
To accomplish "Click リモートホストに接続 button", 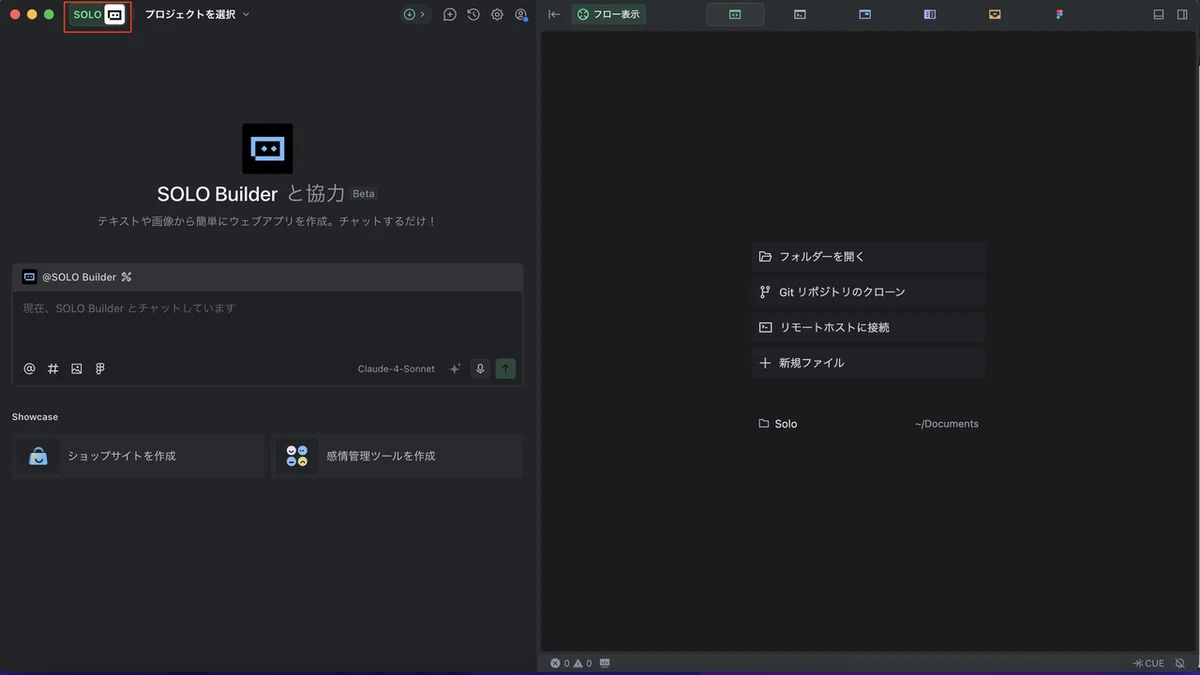I will [868, 327].
